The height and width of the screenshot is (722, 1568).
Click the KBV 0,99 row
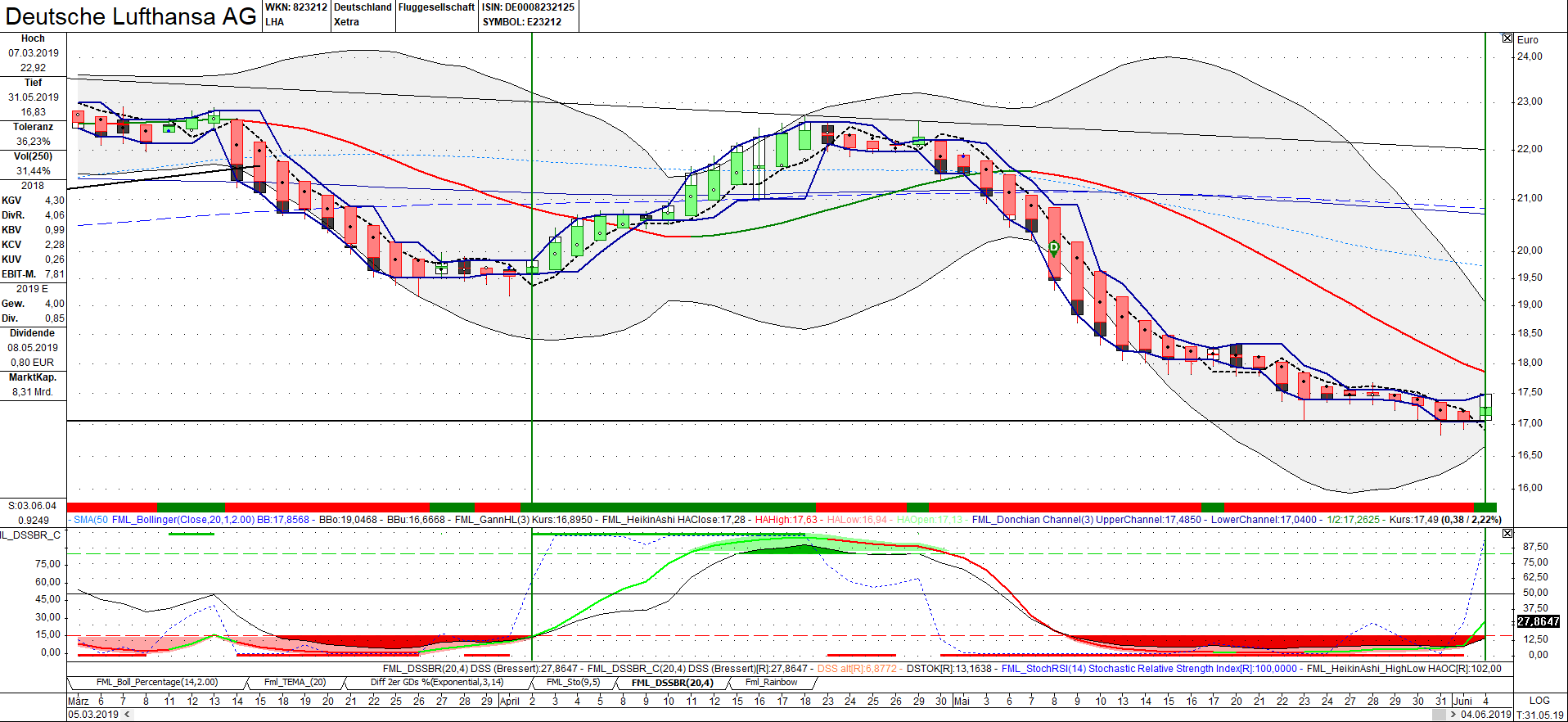34,229
